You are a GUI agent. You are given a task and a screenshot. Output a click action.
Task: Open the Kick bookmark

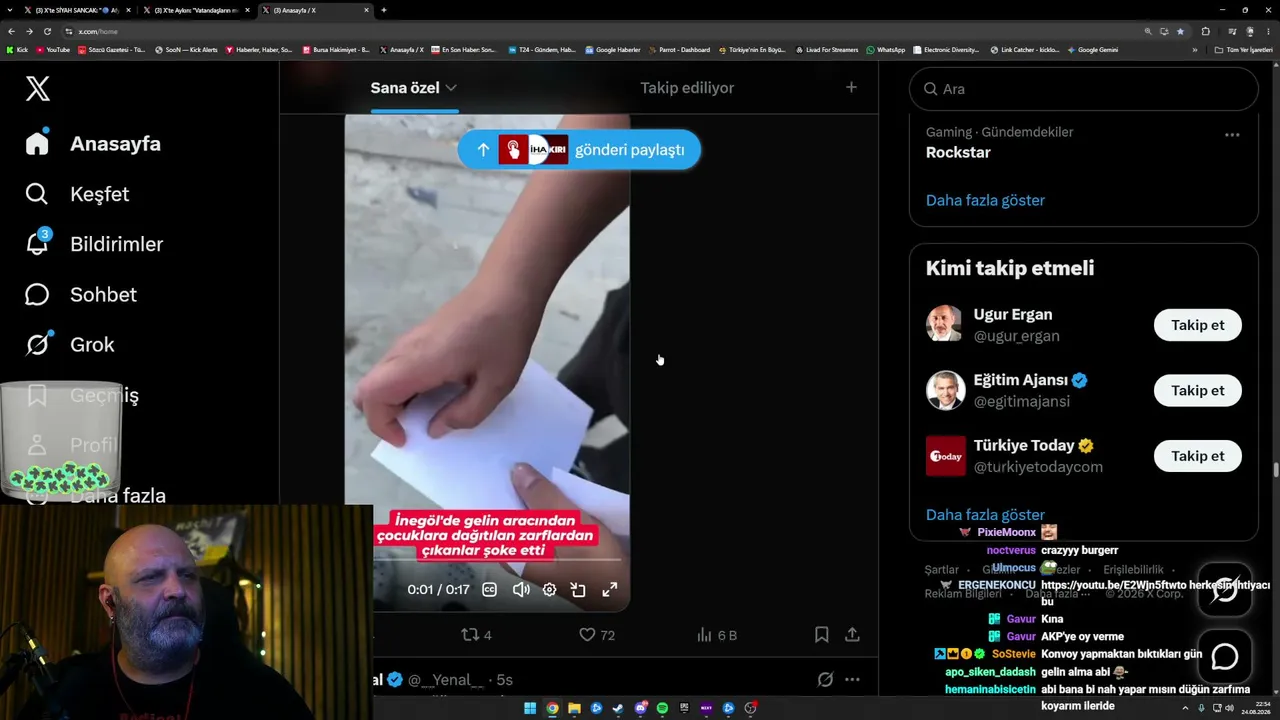tap(17, 49)
